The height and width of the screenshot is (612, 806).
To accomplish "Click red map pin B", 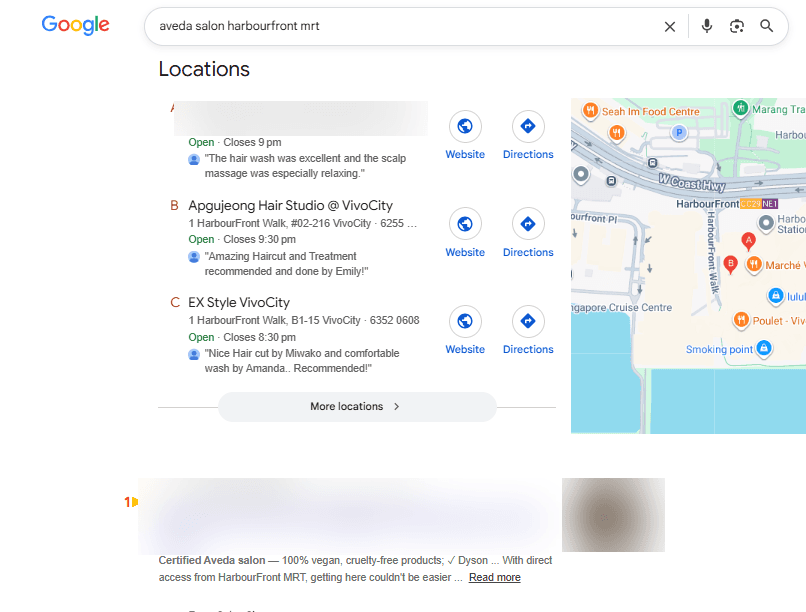I will (x=730, y=264).
